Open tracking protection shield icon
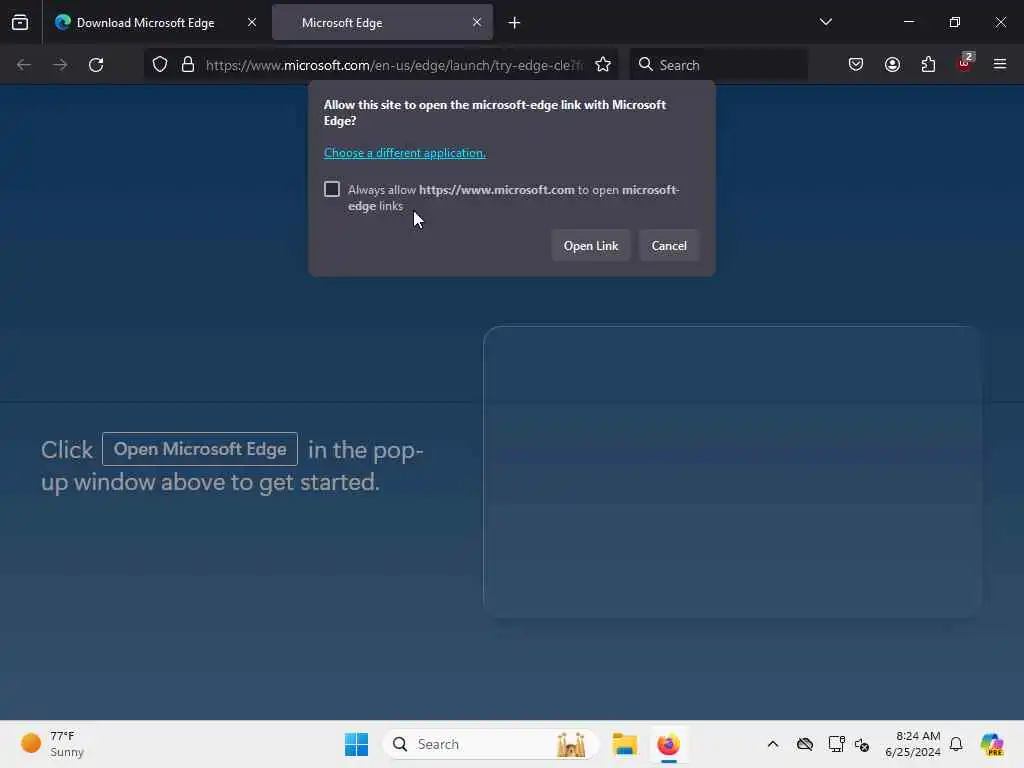Viewport: 1024px width, 768px height. [160, 65]
